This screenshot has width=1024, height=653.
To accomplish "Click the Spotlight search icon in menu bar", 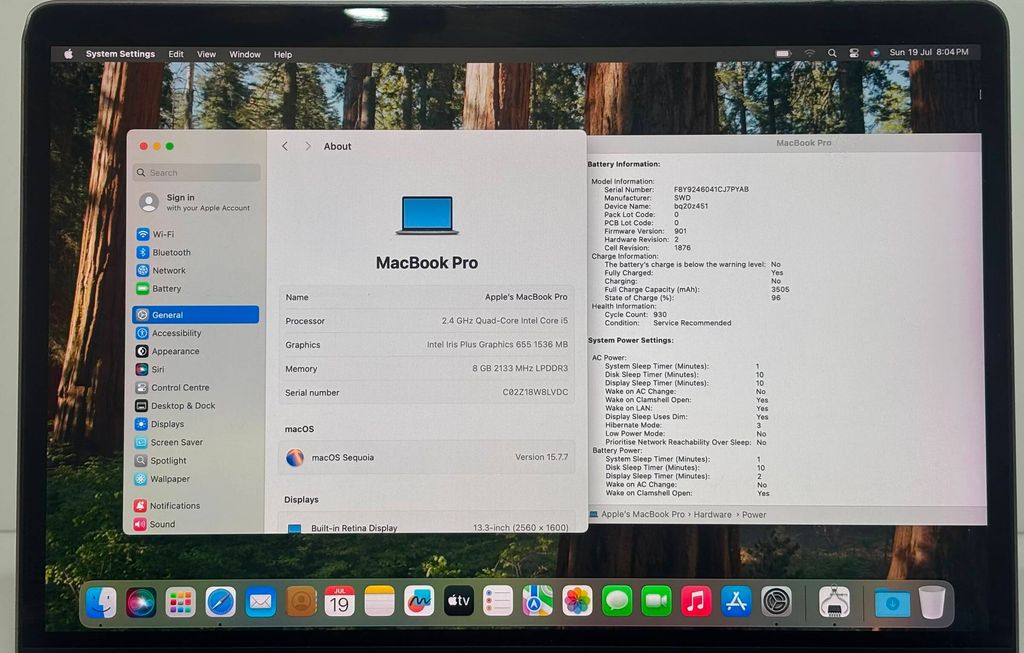I will click(832, 53).
